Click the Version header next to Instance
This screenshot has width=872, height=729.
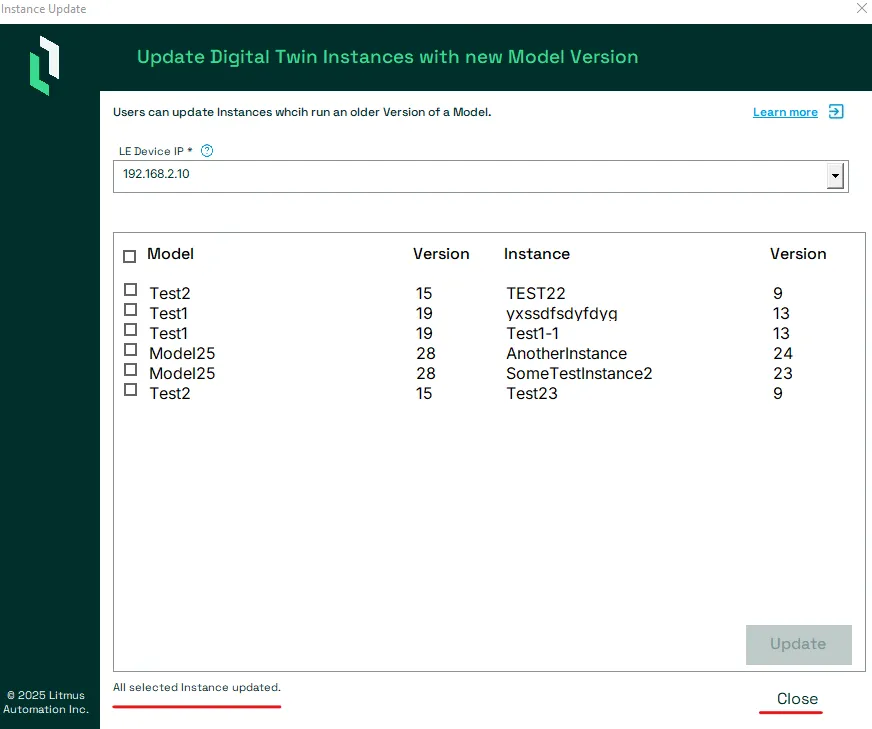(x=798, y=254)
